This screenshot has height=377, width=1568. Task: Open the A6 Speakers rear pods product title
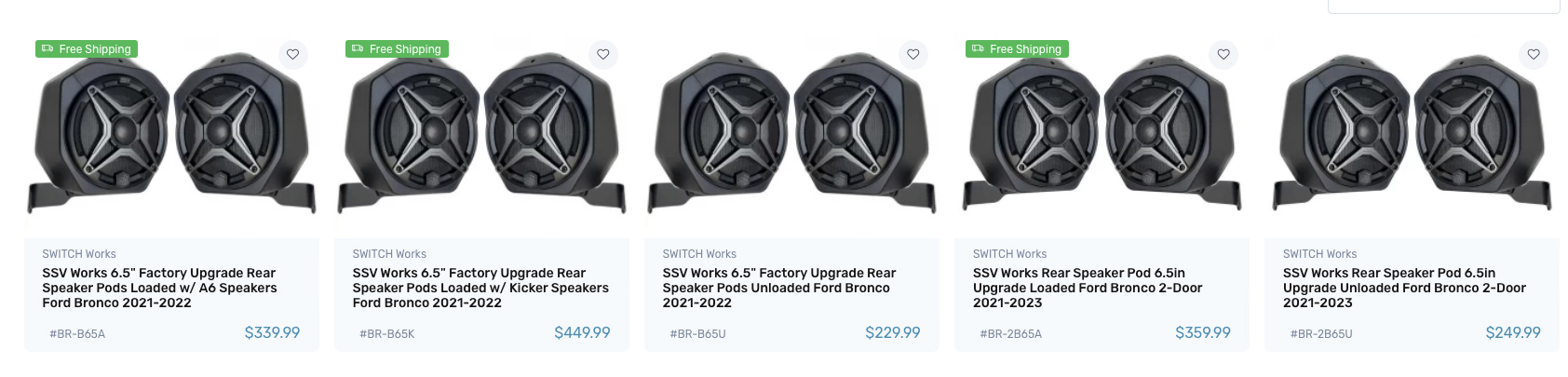pos(159,288)
